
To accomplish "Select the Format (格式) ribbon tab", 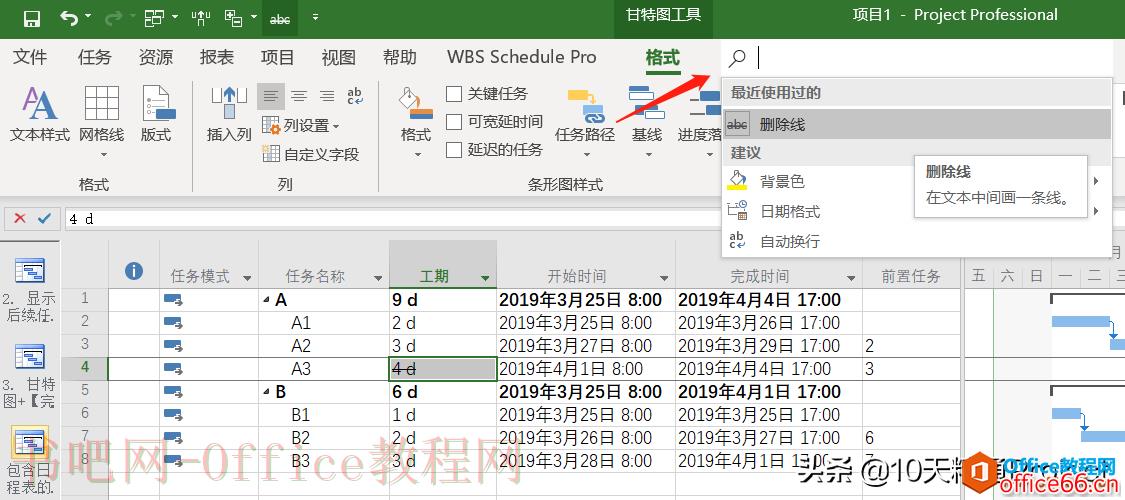I will coord(662,57).
